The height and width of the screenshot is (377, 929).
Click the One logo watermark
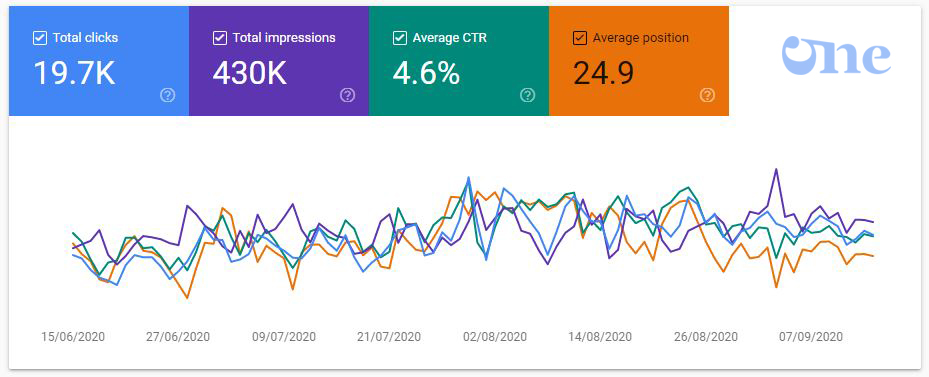[x=836, y=56]
